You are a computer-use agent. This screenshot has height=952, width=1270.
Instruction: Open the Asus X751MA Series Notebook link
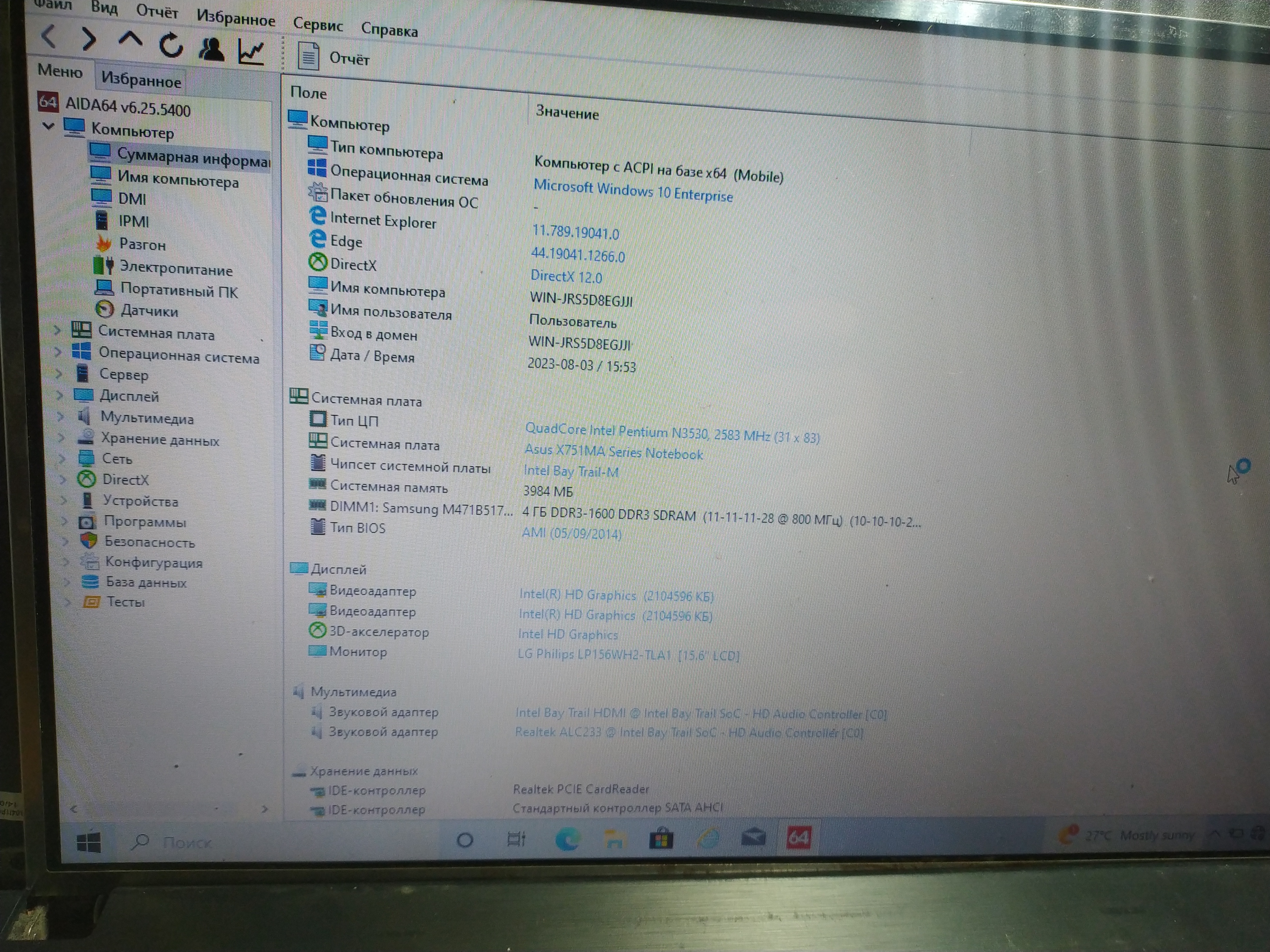pos(613,452)
